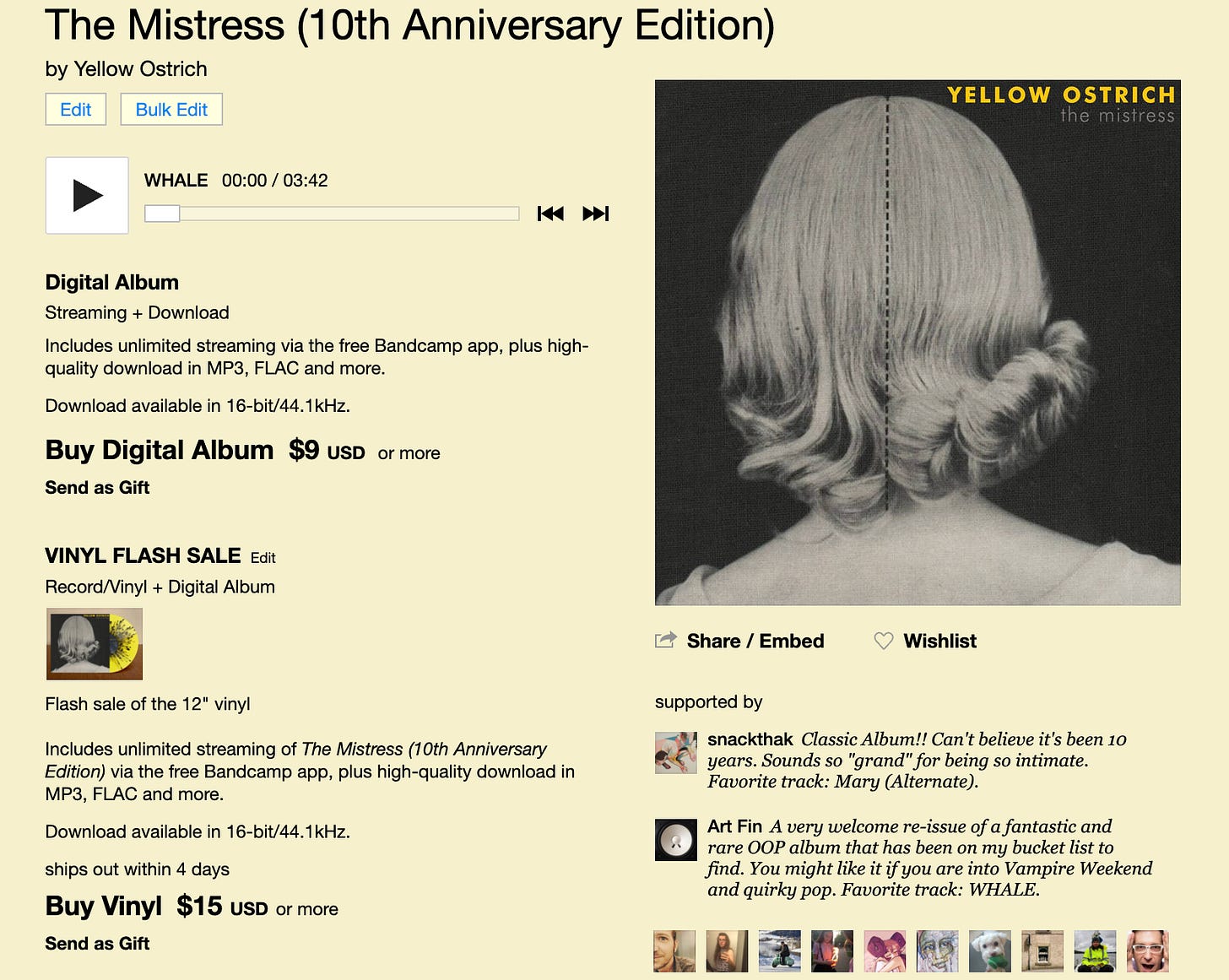Send digital album as gift
Screen dimensions: 1229x980
click(x=97, y=487)
